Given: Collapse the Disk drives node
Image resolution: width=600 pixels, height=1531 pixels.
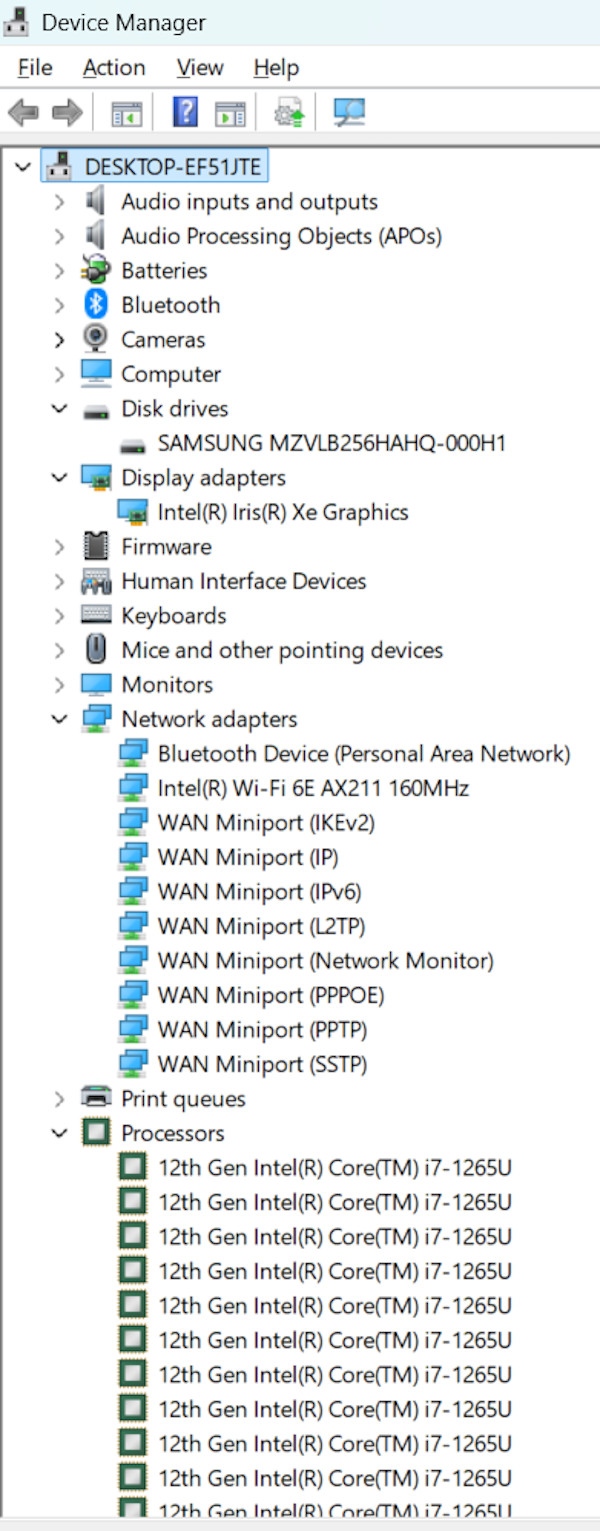Looking at the screenshot, I should (x=59, y=409).
